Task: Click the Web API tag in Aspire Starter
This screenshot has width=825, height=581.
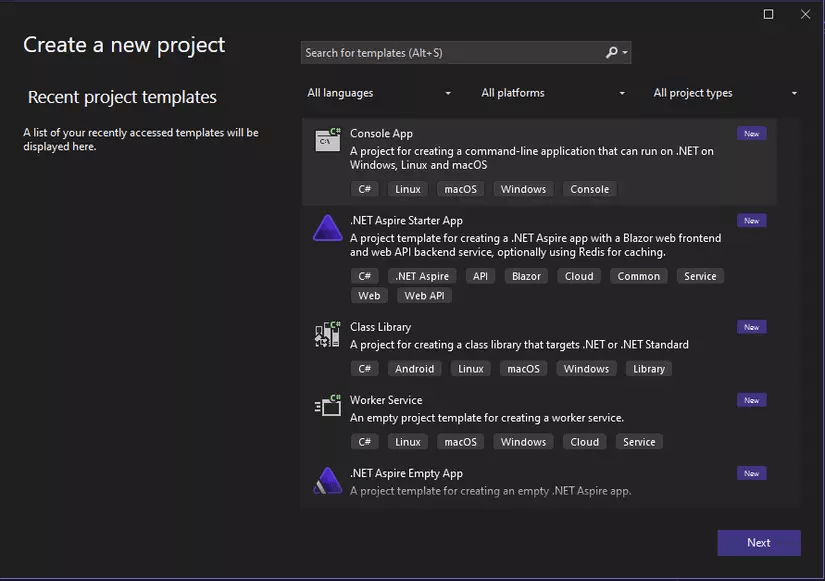Action: (424, 296)
